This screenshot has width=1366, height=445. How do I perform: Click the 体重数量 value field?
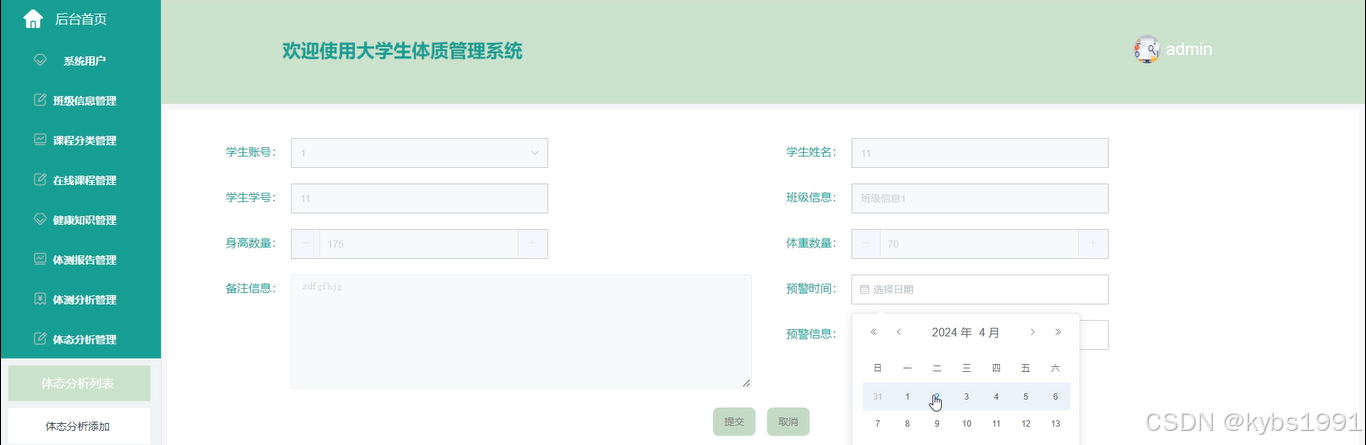pos(980,244)
